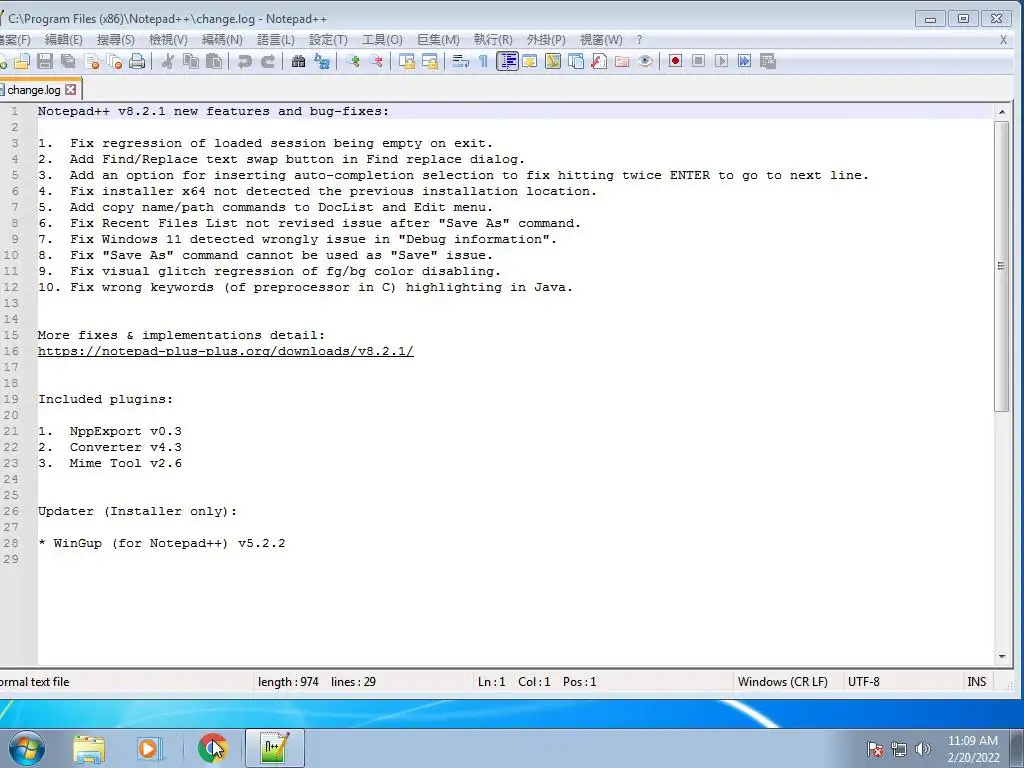Open the 設定(T) menu

point(328,40)
